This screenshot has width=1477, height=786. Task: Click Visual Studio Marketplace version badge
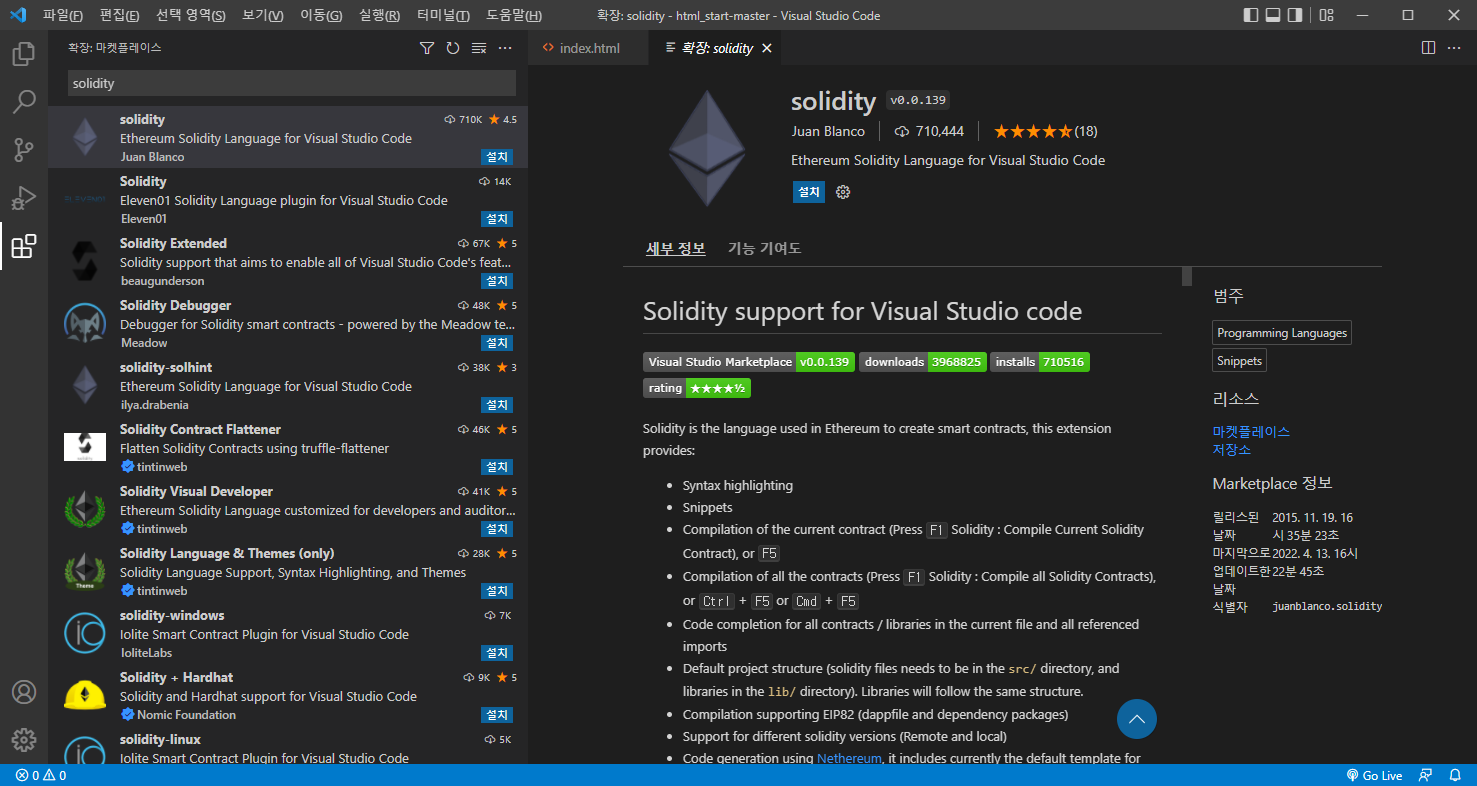tap(749, 362)
